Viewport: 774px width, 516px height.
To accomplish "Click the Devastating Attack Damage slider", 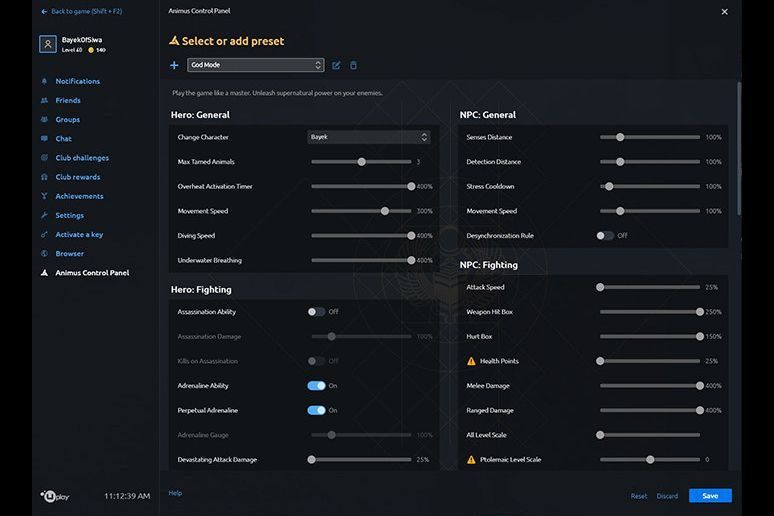I will [361, 460].
